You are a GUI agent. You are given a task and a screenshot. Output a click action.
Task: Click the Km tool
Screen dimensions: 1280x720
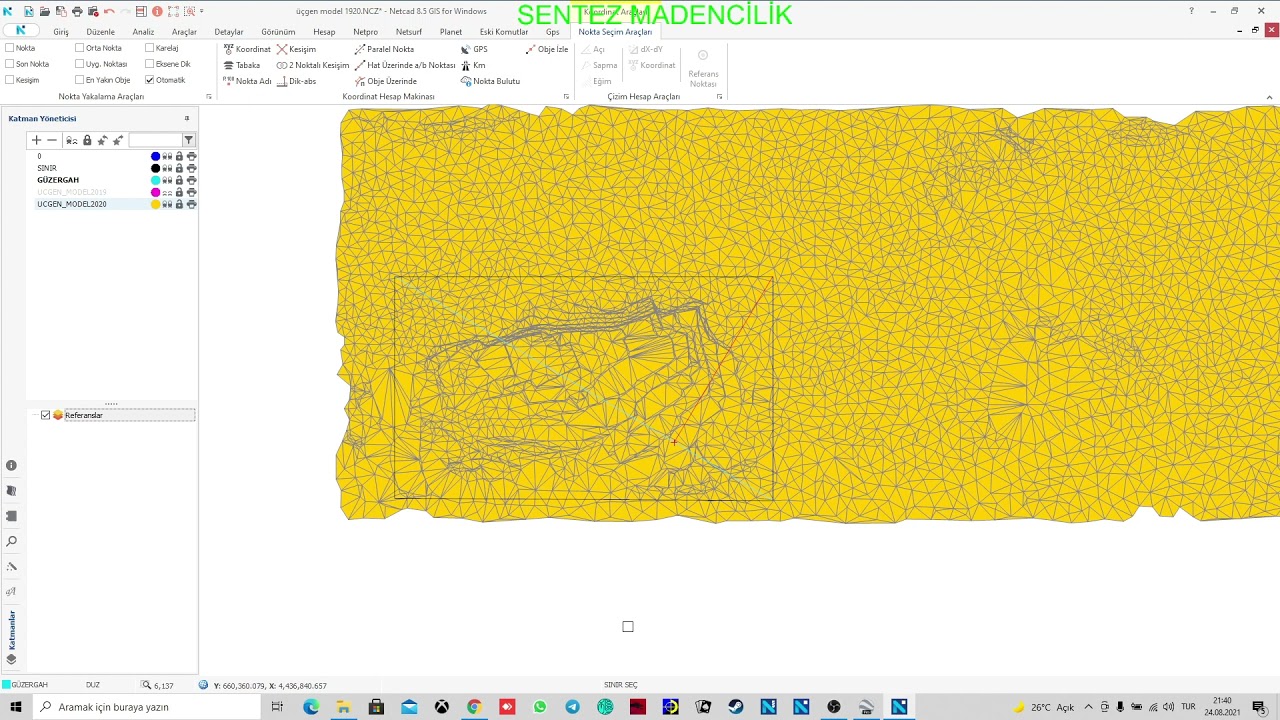[473, 65]
